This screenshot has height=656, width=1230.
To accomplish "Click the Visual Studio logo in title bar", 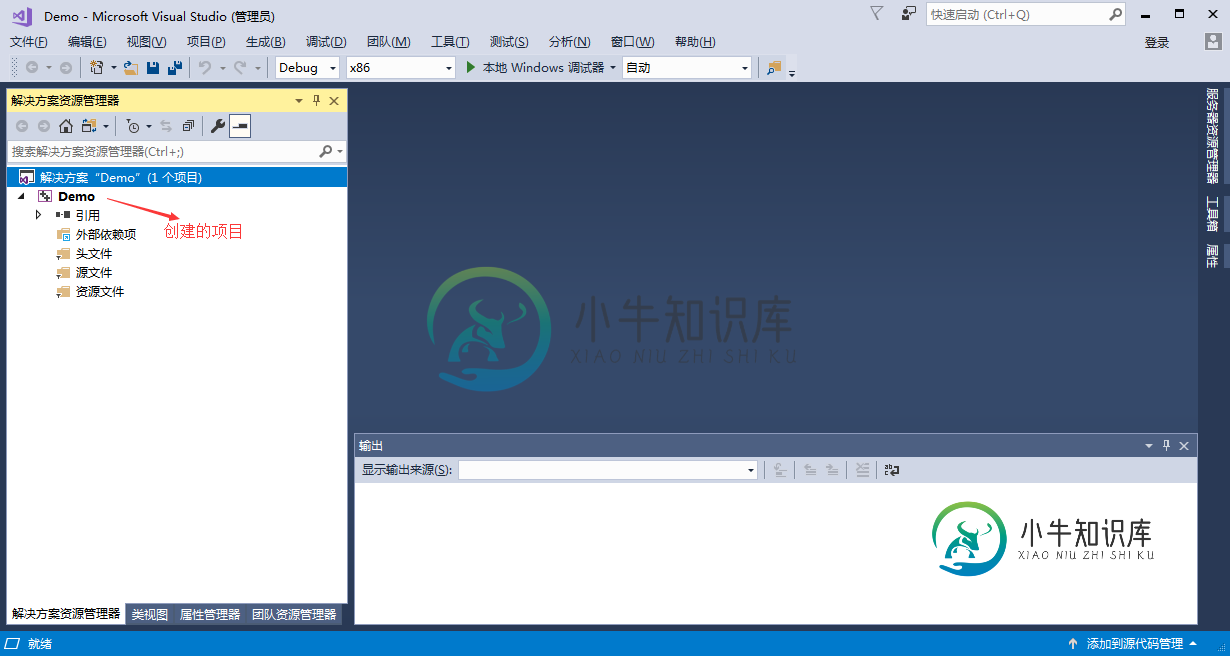I will pos(22,16).
